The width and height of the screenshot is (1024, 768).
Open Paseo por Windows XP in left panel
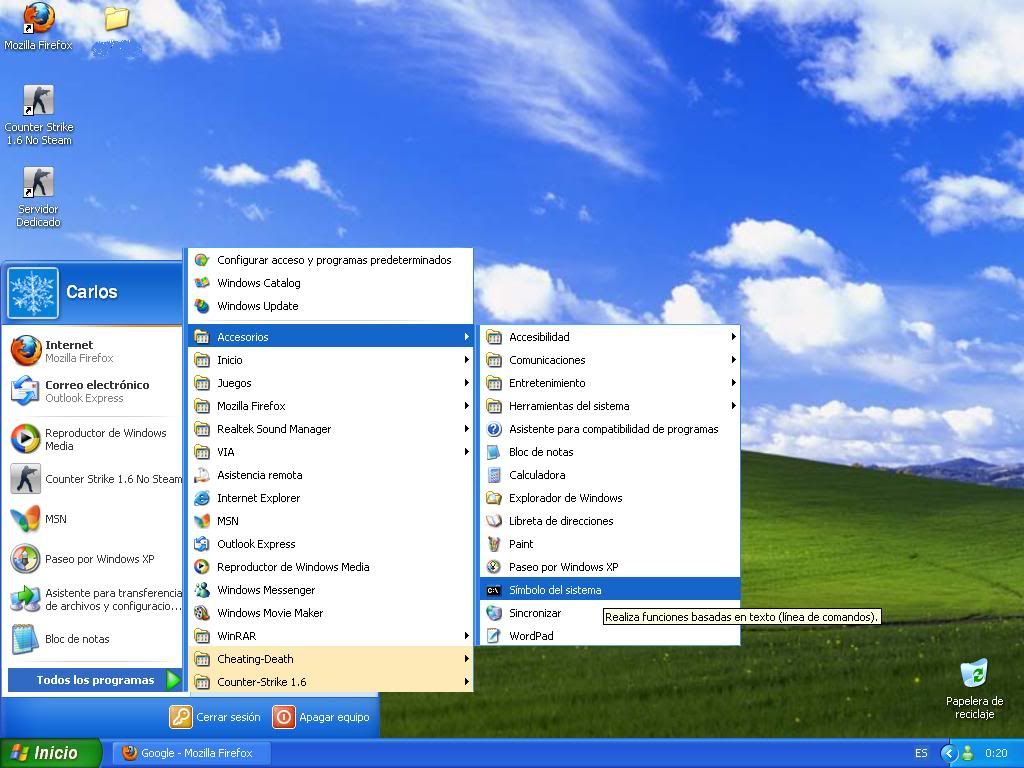click(x=93, y=559)
